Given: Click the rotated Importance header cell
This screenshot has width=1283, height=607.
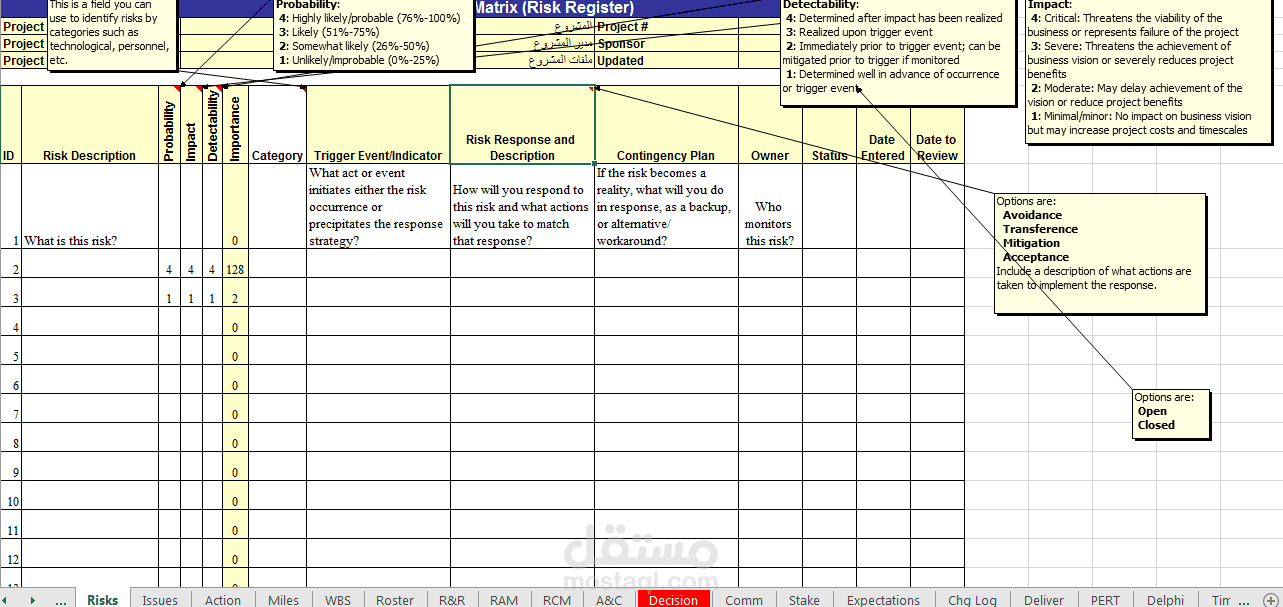Looking at the screenshot, I should pos(236,125).
